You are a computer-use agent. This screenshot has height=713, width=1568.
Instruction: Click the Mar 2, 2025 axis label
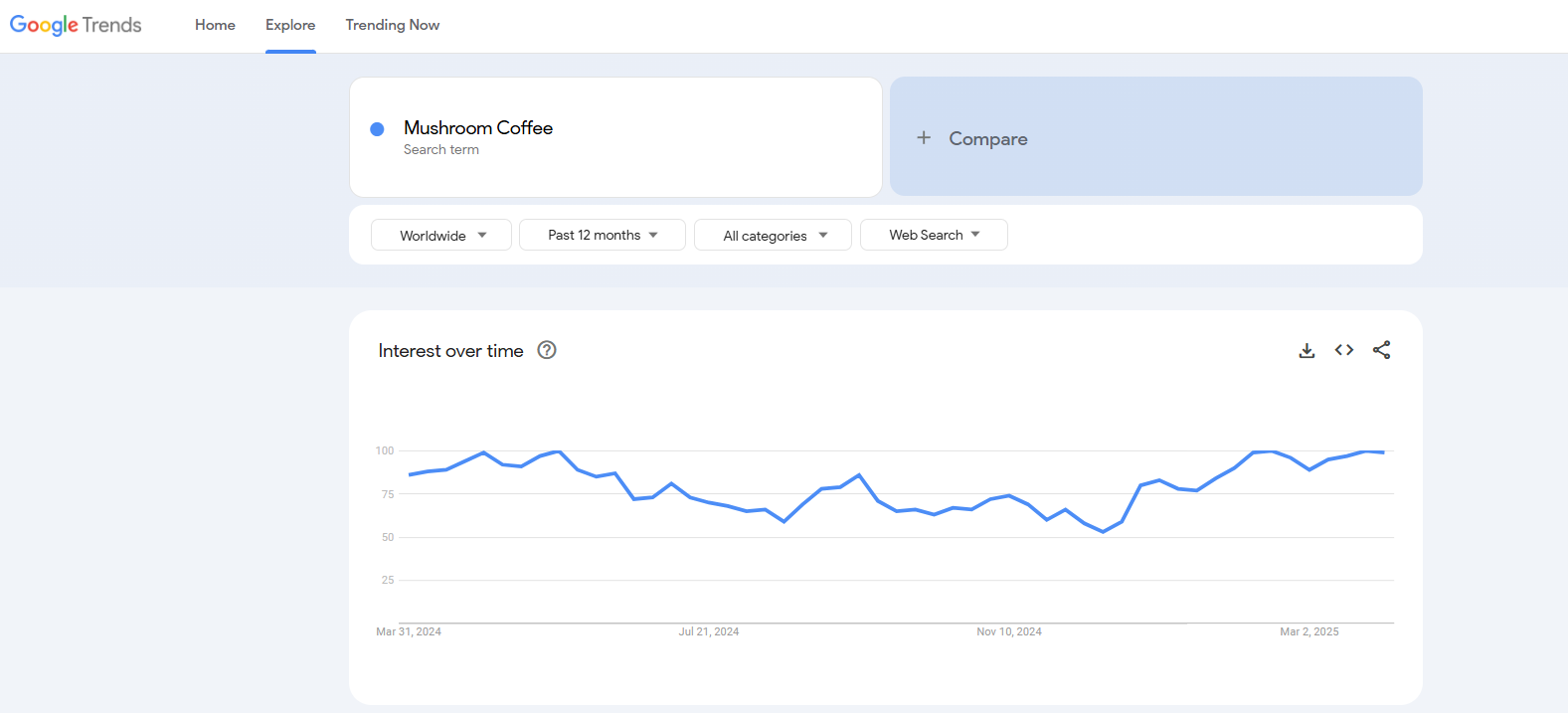1309,631
